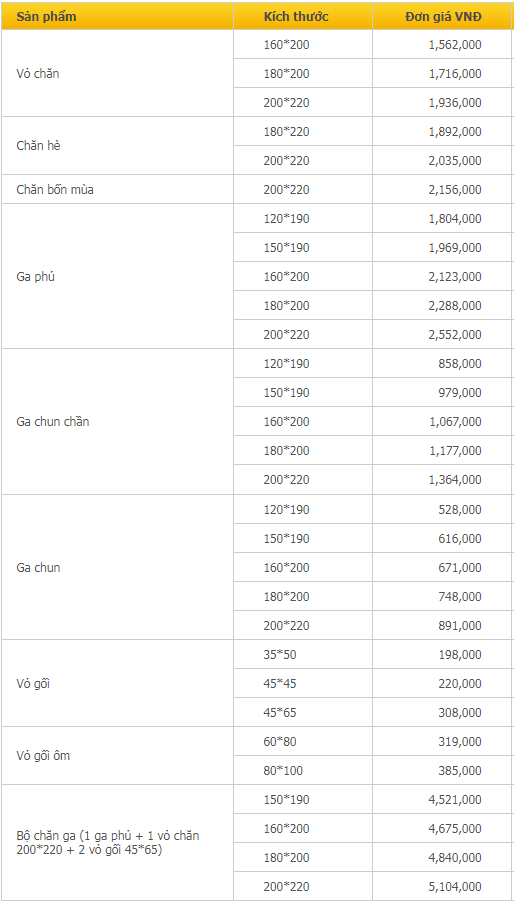
Task: Select the 'Ga chun' product cell
Action: click(117, 567)
